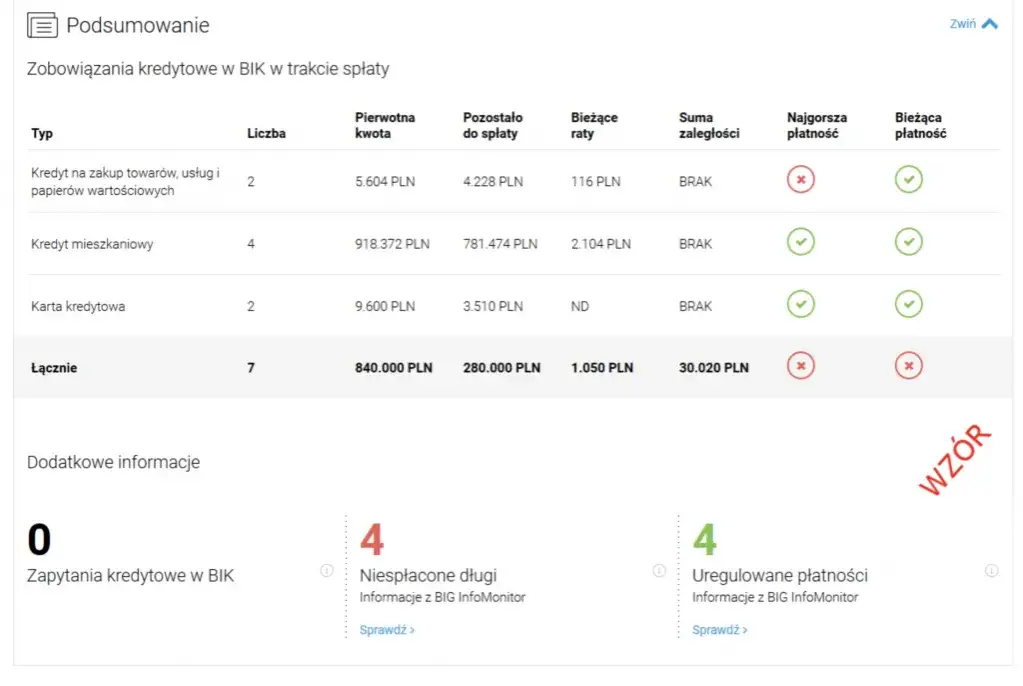Select the Karta kredytowa row label
The width and height of the screenshot is (1023, 686).
point(78,306)
